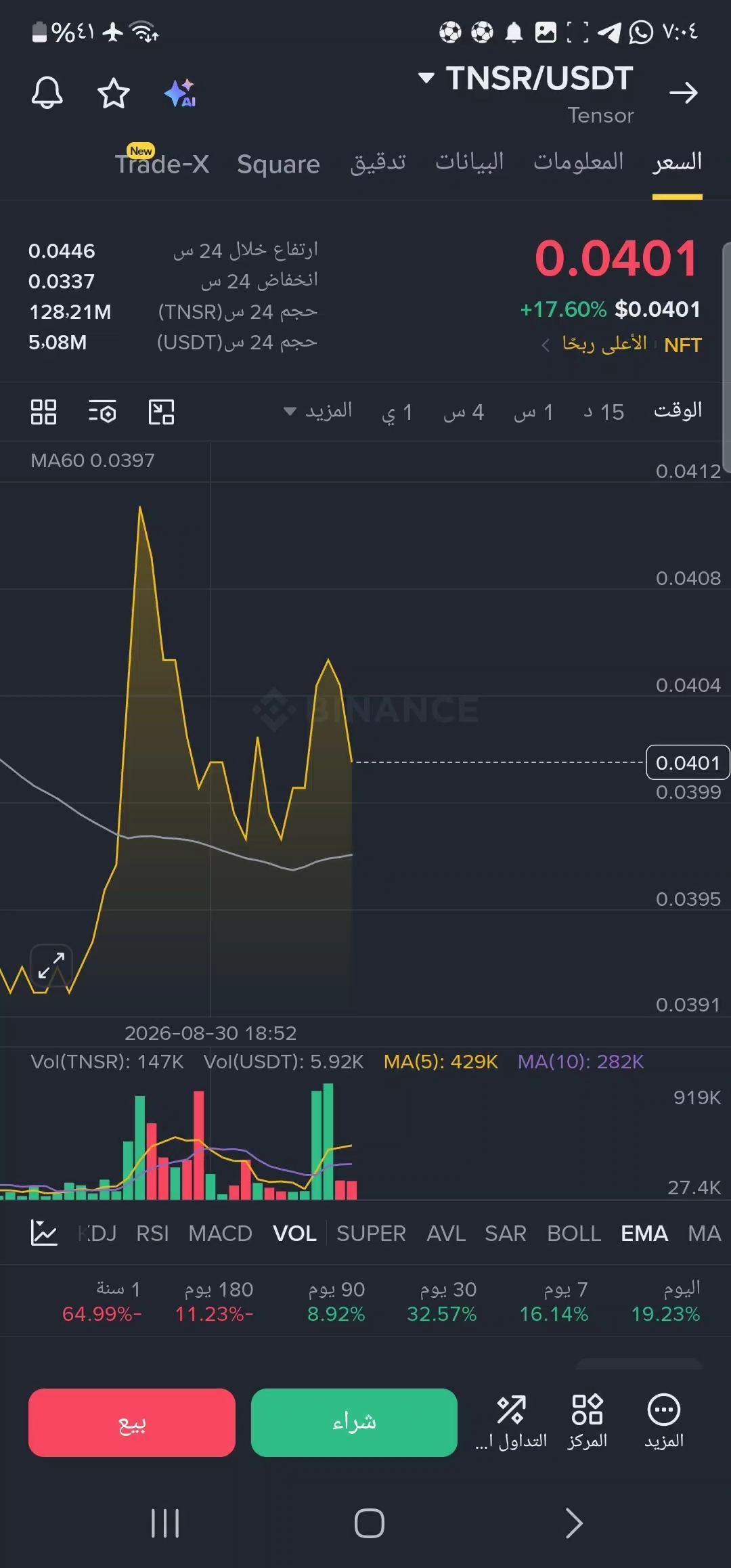Click the 7 يوم performance value
731x1568 pixels.
pyautogui.click(x=554, y=1314)
